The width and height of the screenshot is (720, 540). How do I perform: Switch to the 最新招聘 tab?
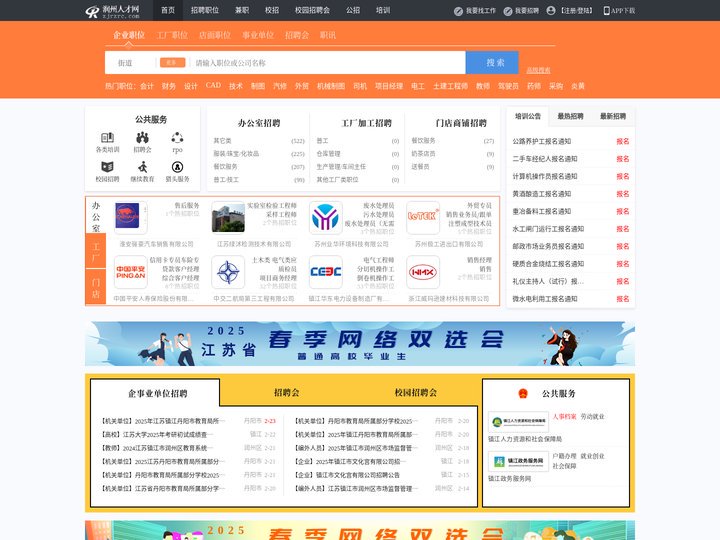click(613, 116)
